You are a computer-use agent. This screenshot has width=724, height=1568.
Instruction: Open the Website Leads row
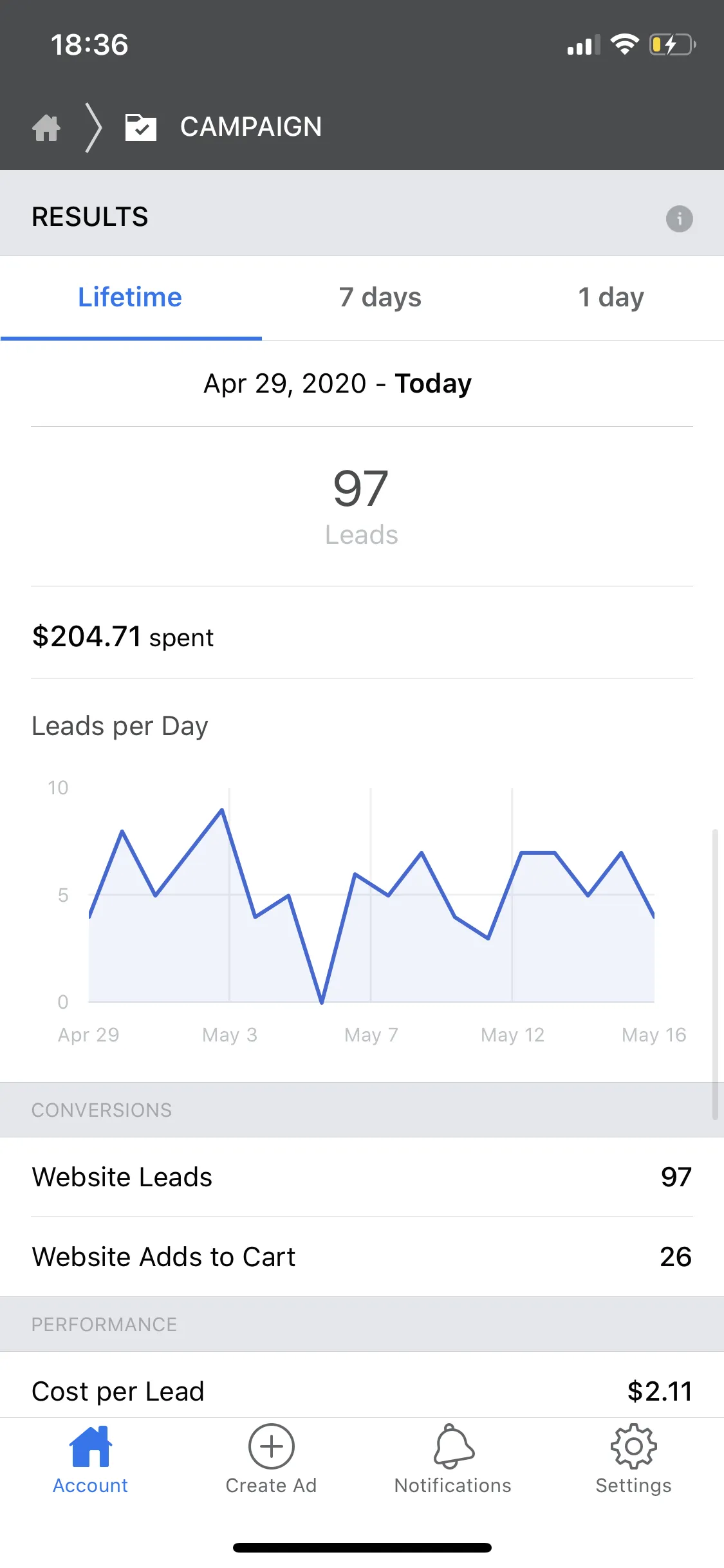coord(362,1177)
